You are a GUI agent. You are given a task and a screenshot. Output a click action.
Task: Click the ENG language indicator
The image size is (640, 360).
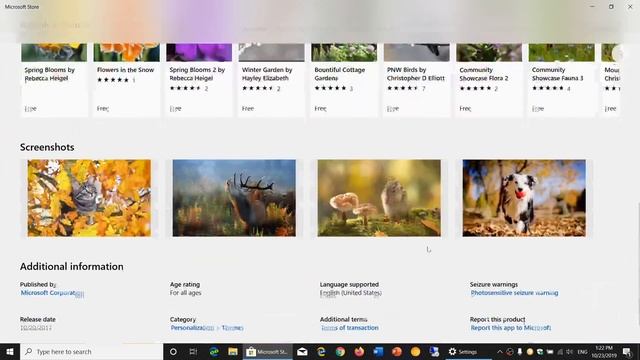pyautogui.click(x=582, y=351)
